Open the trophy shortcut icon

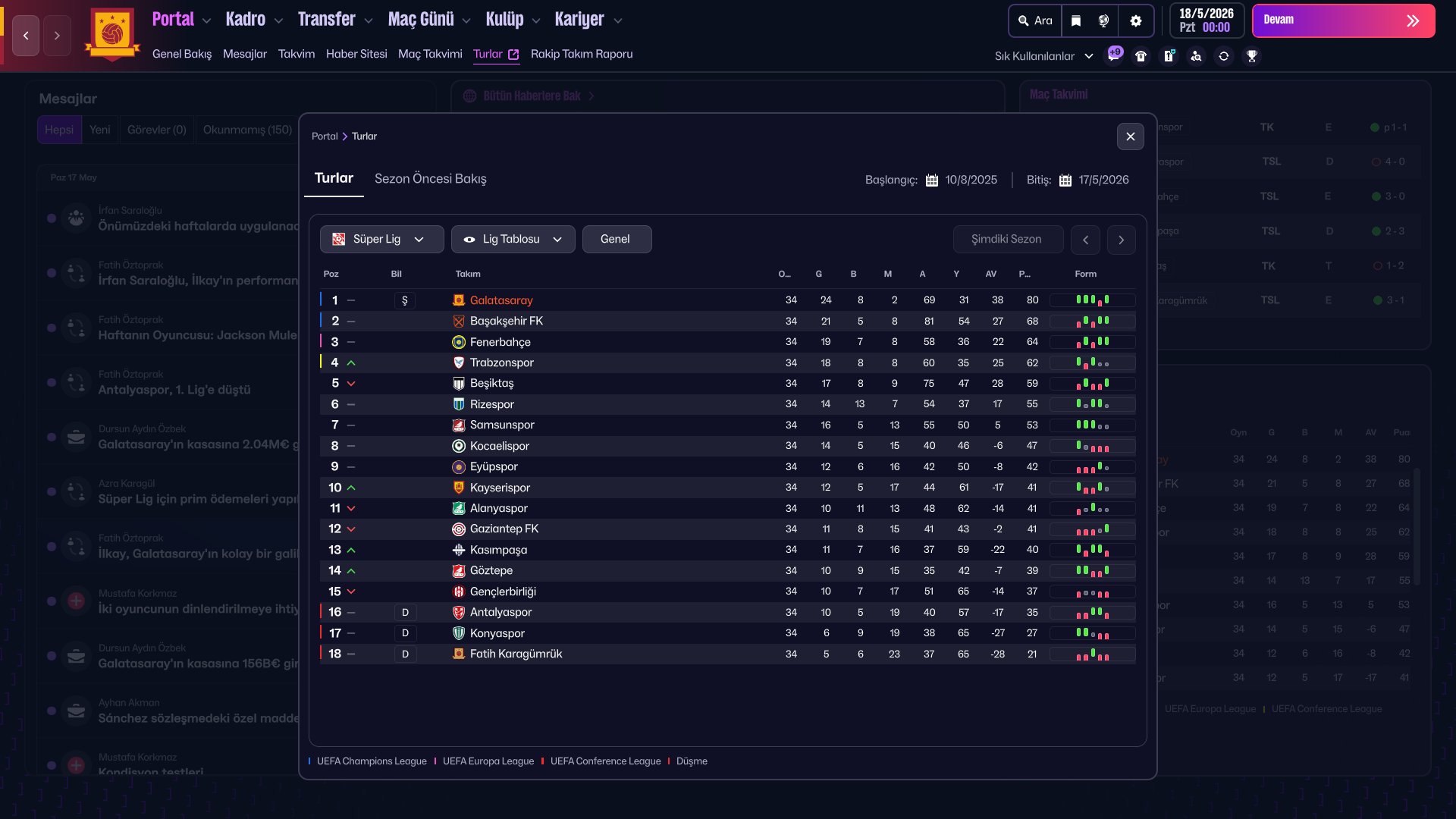(x=1252, y=56)
